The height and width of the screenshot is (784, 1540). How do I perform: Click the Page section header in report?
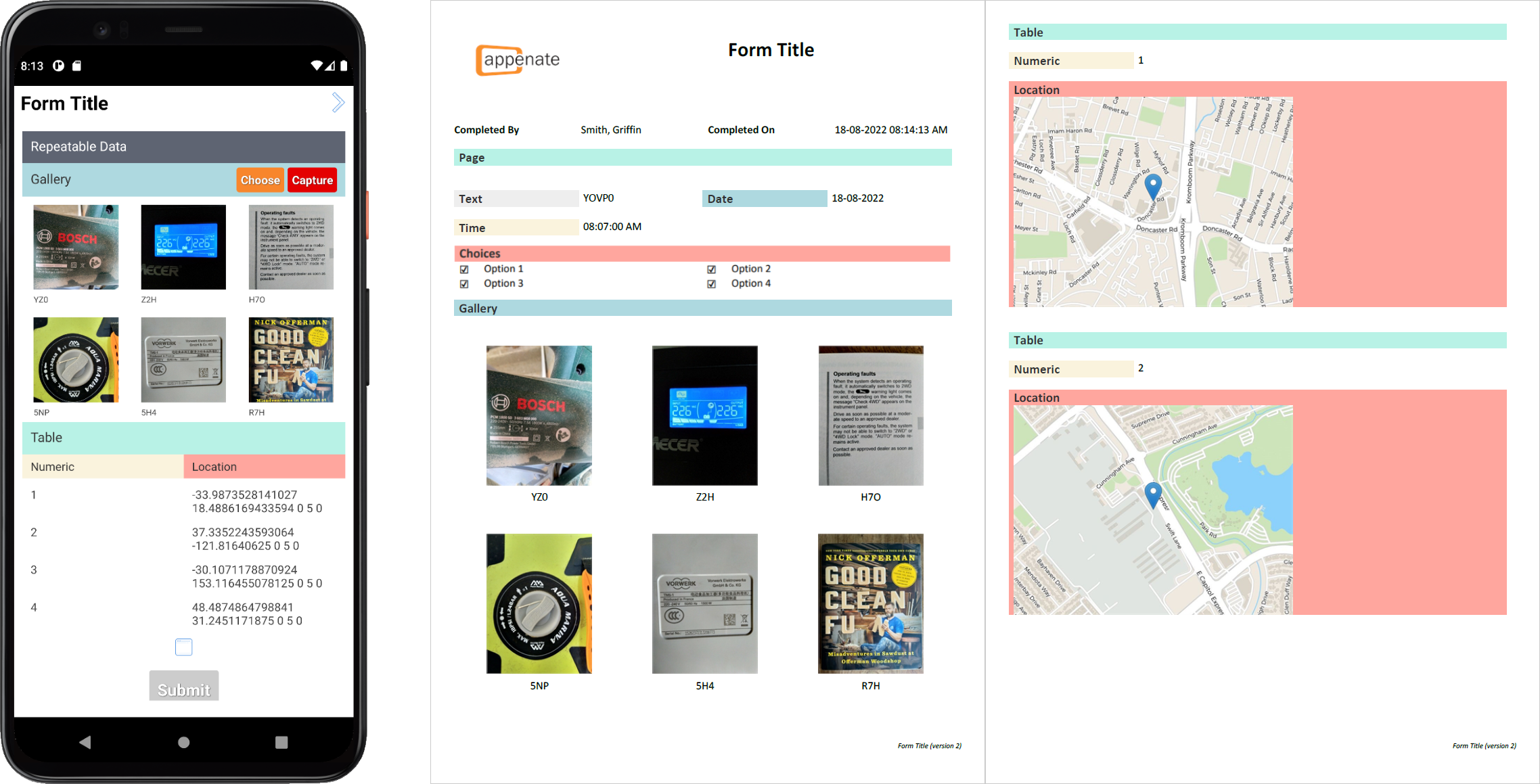pyautogui.click(x=703, y=158)
